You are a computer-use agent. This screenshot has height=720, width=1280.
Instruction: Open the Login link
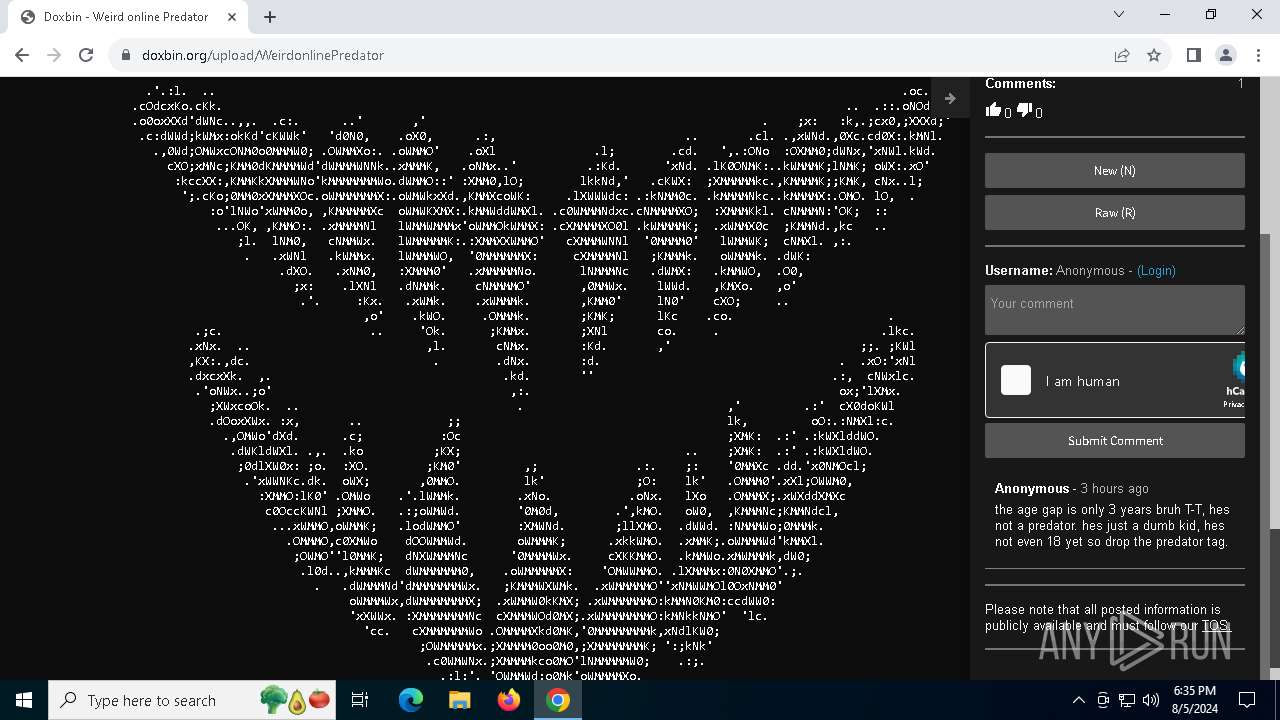[1156, 271]
